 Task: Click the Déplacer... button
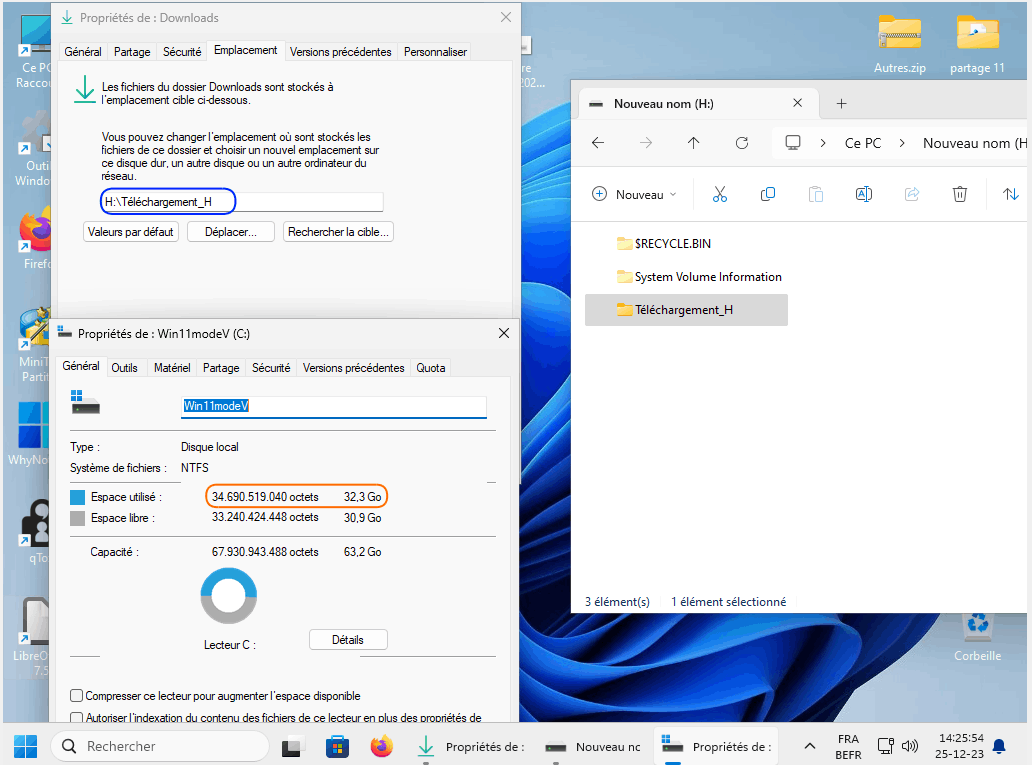tap(230, 232)
